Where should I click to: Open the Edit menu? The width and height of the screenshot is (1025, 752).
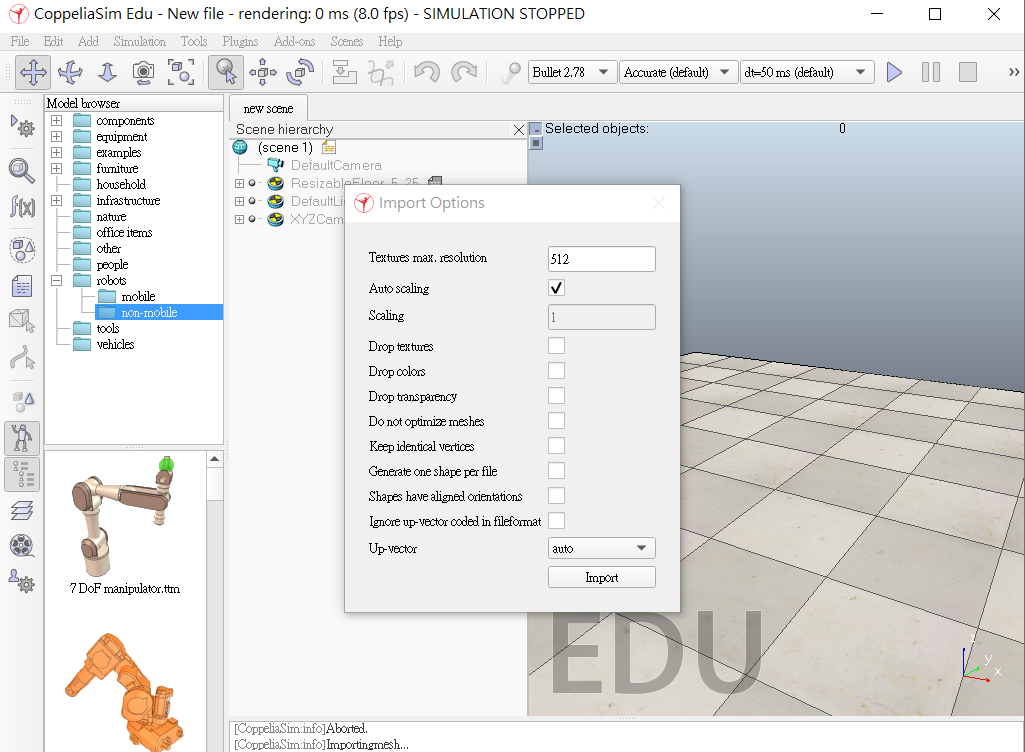point(54,41)
